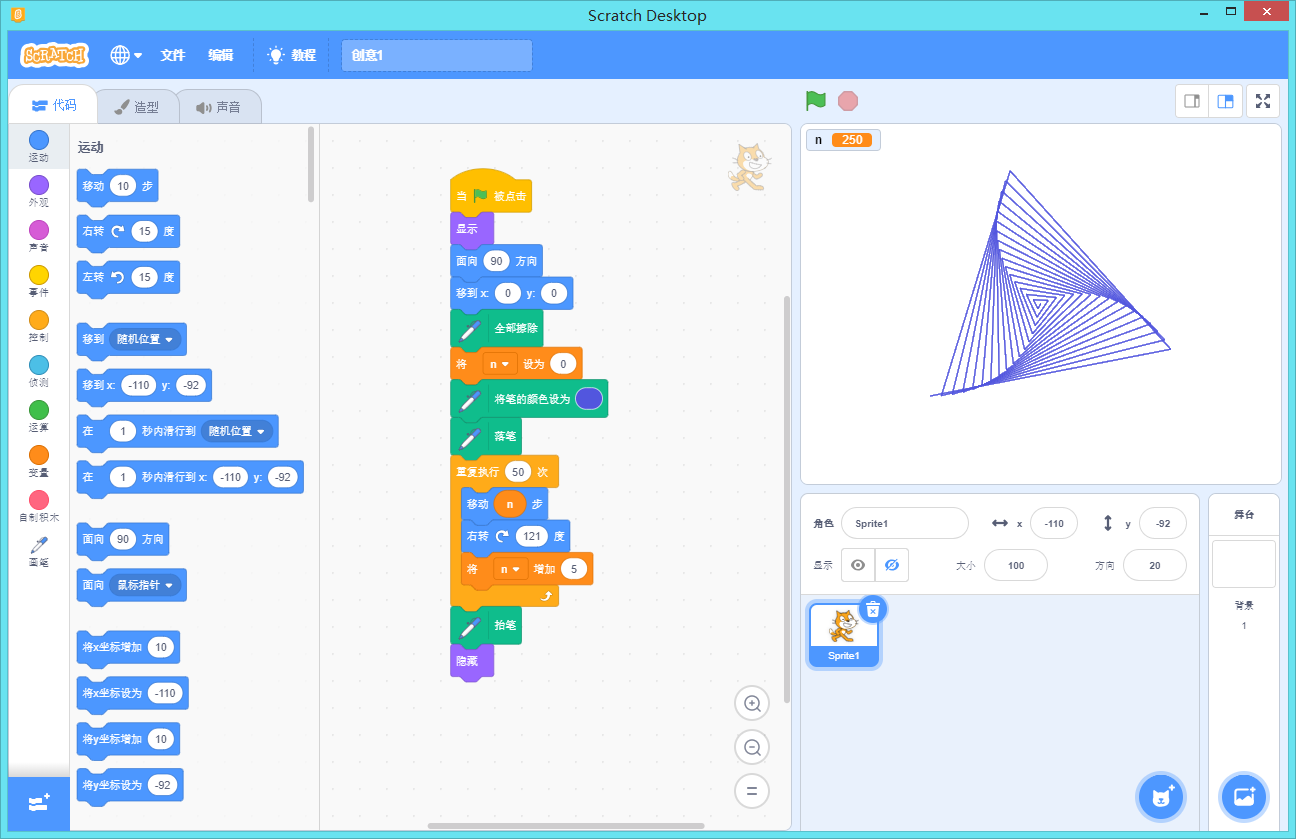This screenshot has width=1296, height=839.
Task: Show Sprite1 with the eye toggle
Action: click(857, 565)
